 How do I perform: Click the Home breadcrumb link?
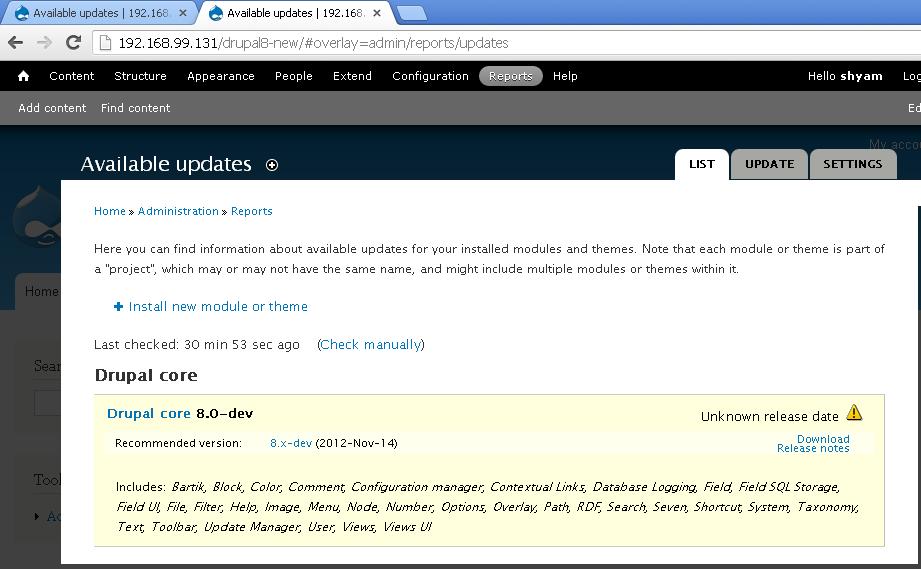click(110, 211)
